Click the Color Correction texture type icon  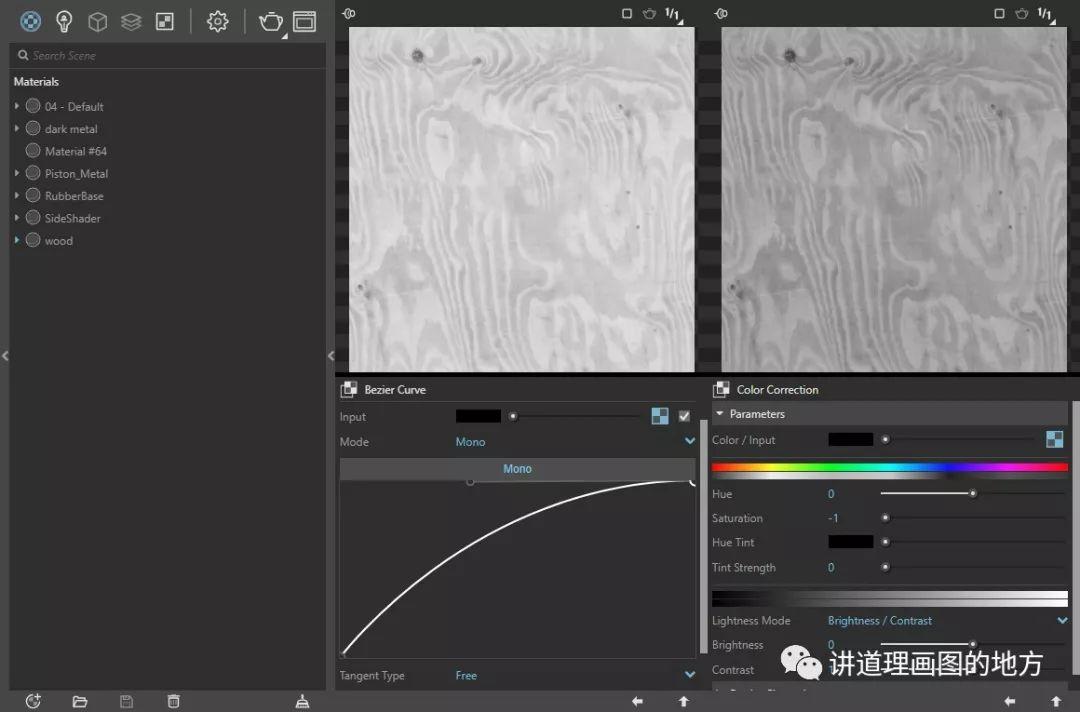click(721, 390)
